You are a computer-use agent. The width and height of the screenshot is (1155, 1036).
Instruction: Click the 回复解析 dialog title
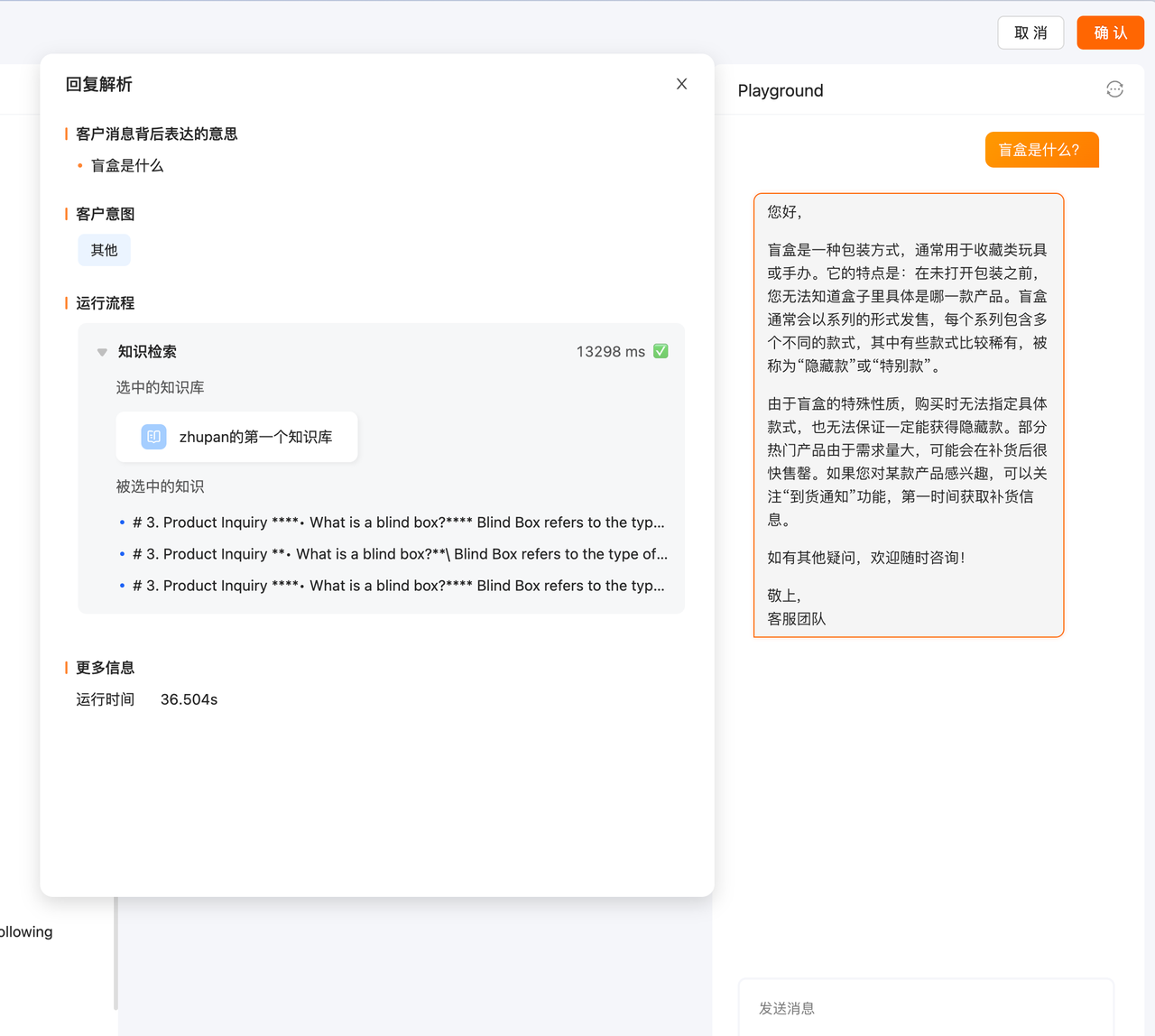(x=98, y=84)
